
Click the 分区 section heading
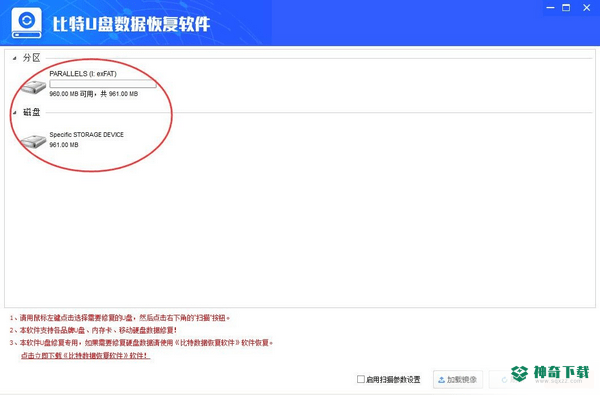pyautogui.click(x=31, y=58)
